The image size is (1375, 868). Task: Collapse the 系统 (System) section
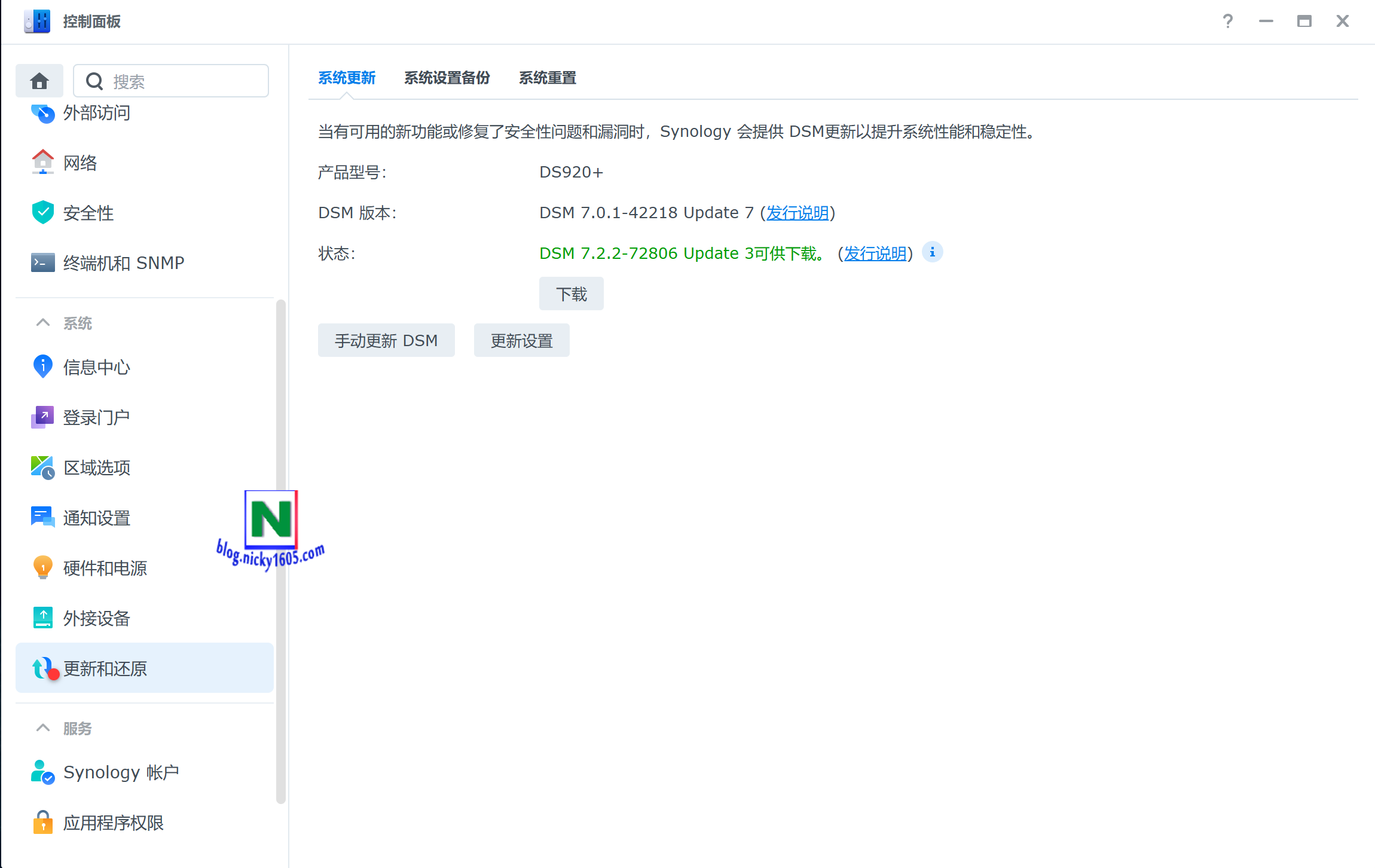point(42,322)
